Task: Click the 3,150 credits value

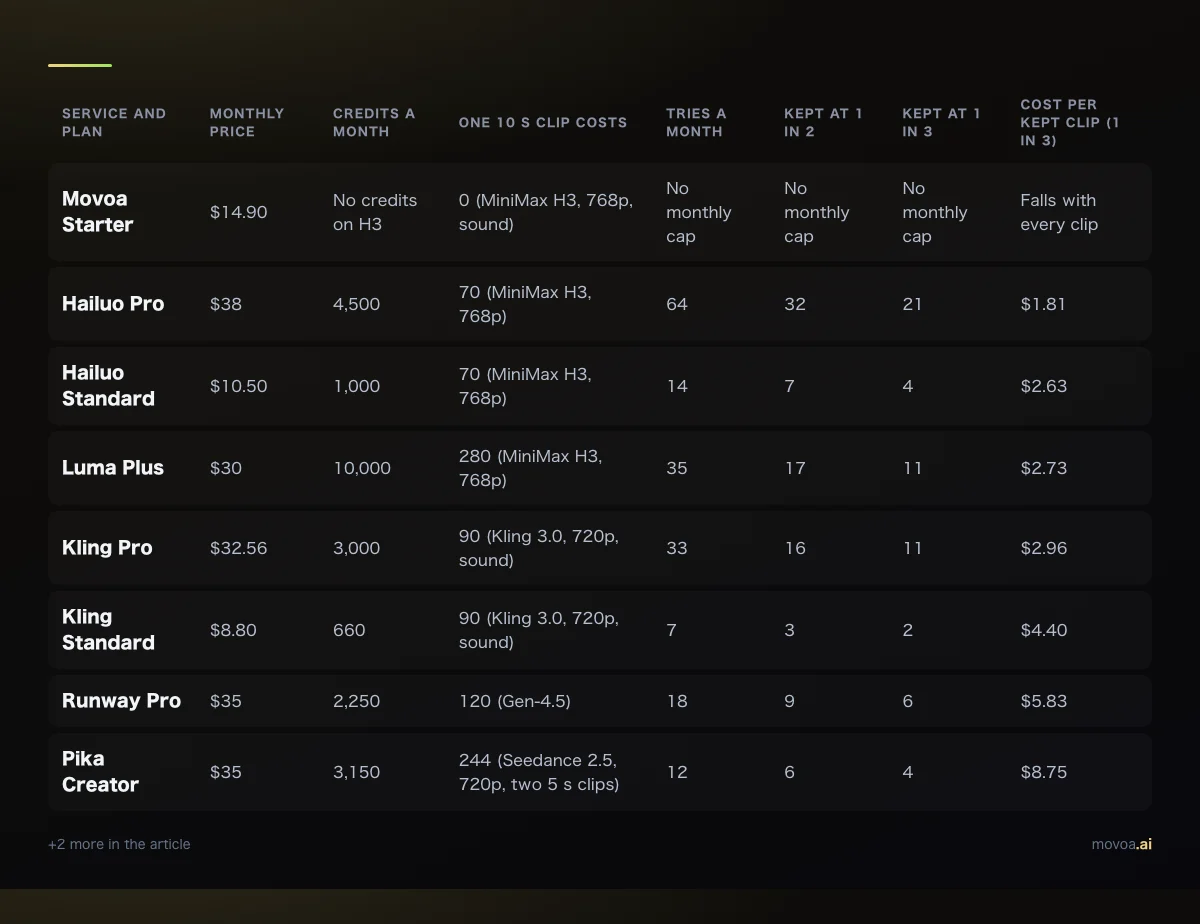Action: tap(356, 772)
